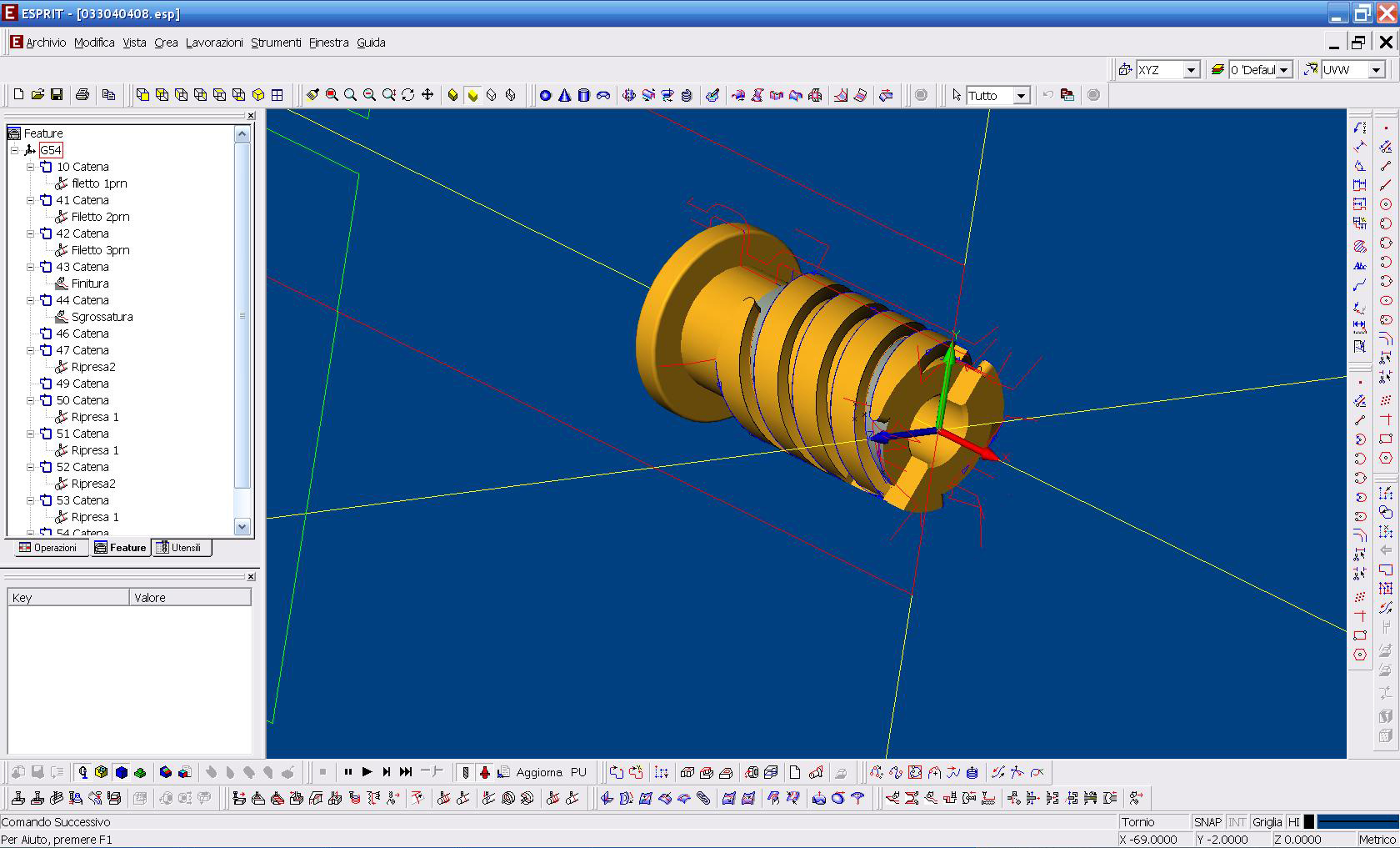
Task: Select the Sgrossatura item in feature tree
Action: pos(102,317)
